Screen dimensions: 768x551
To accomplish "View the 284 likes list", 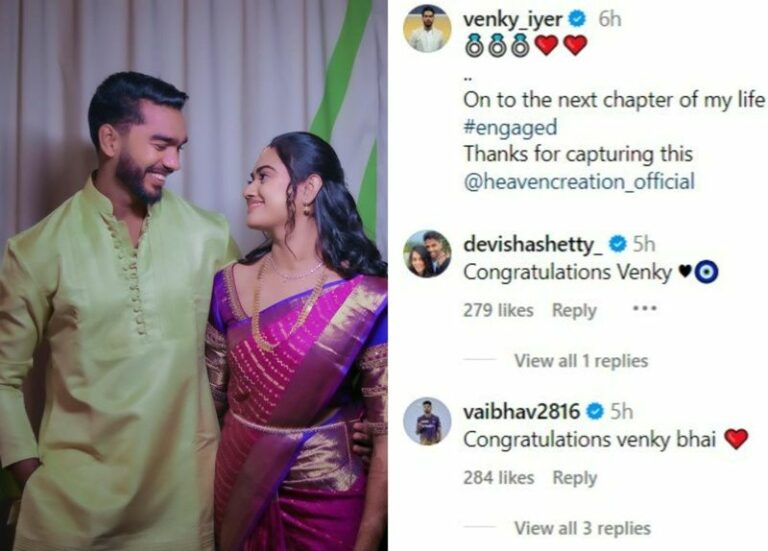I will tap(499, 478).
